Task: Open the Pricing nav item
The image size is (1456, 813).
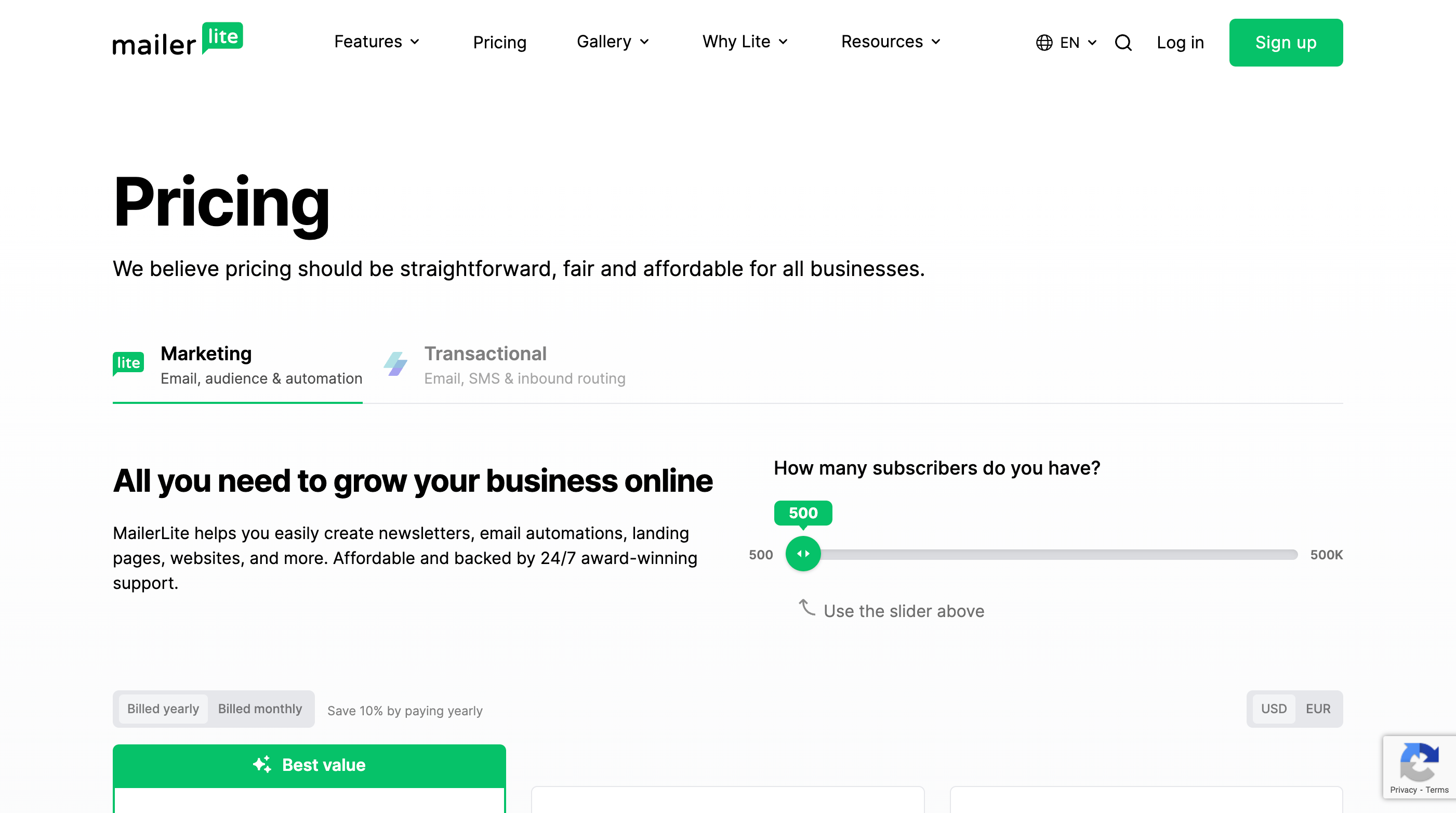Action: (x=500, y=43)
